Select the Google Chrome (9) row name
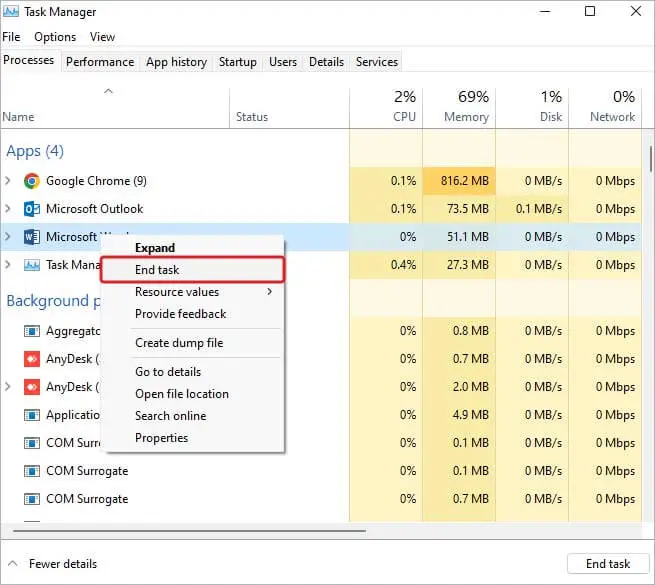Viewport: 655px width, 585px height. (x=96, y=181)
